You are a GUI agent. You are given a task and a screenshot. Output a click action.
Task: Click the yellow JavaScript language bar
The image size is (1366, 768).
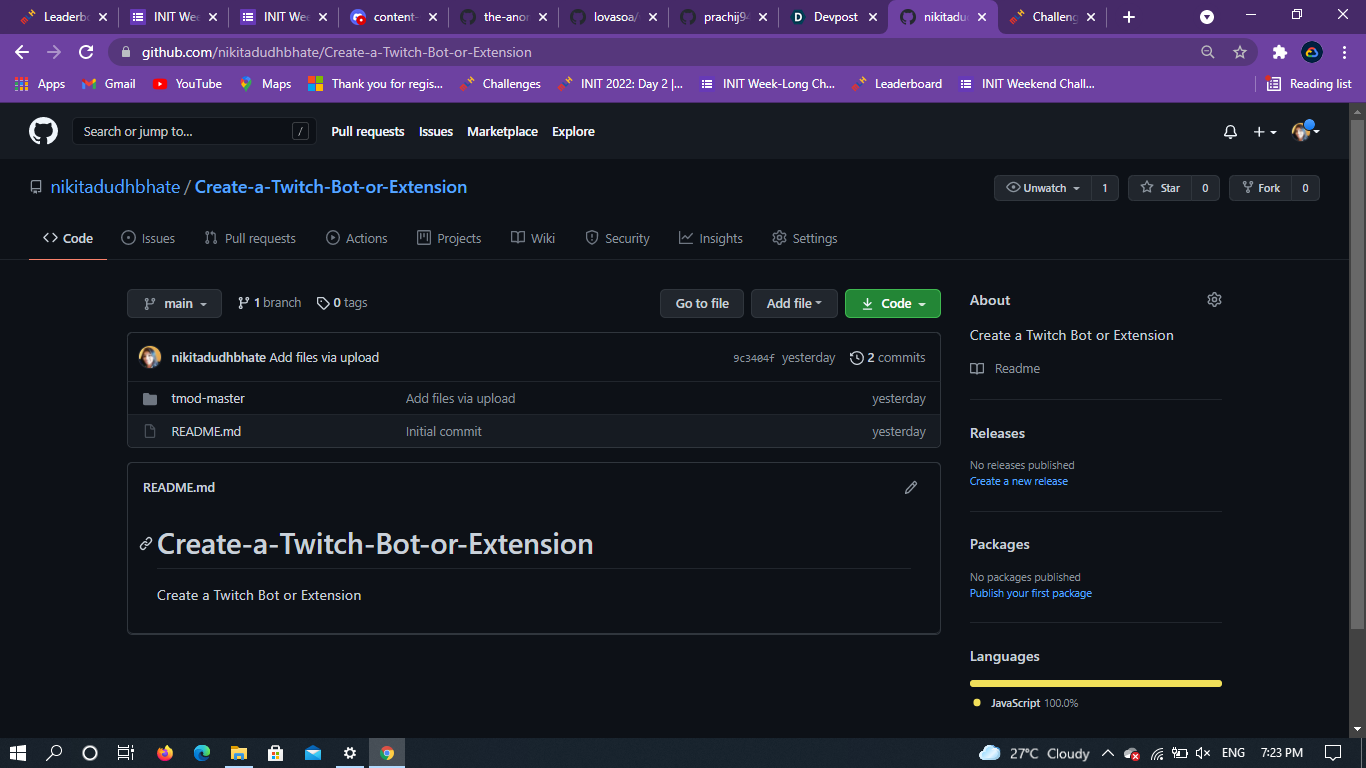click(x=1095, y=683)
